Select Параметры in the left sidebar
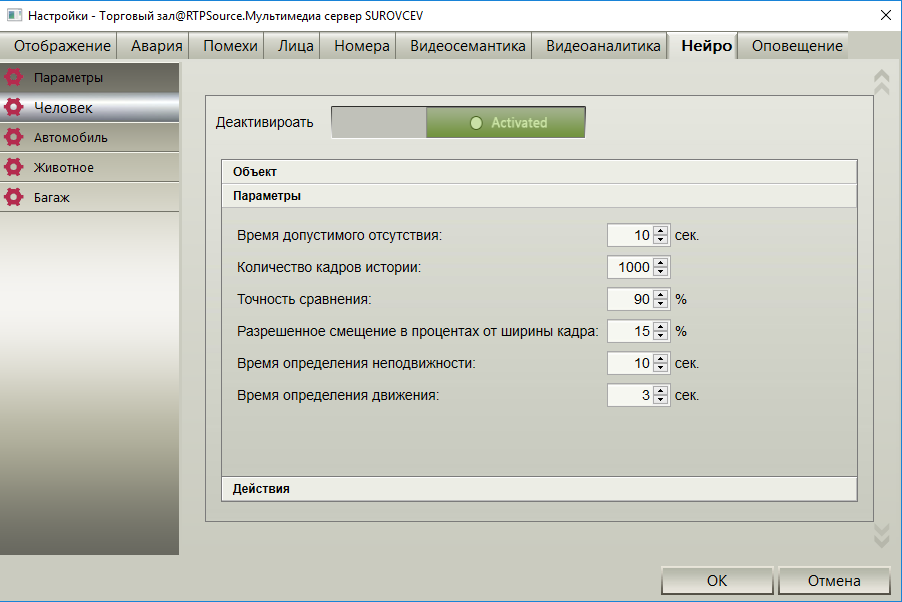The width and height of the screenshot is (902, 602). pyautogui.click(x=89, y=77)
